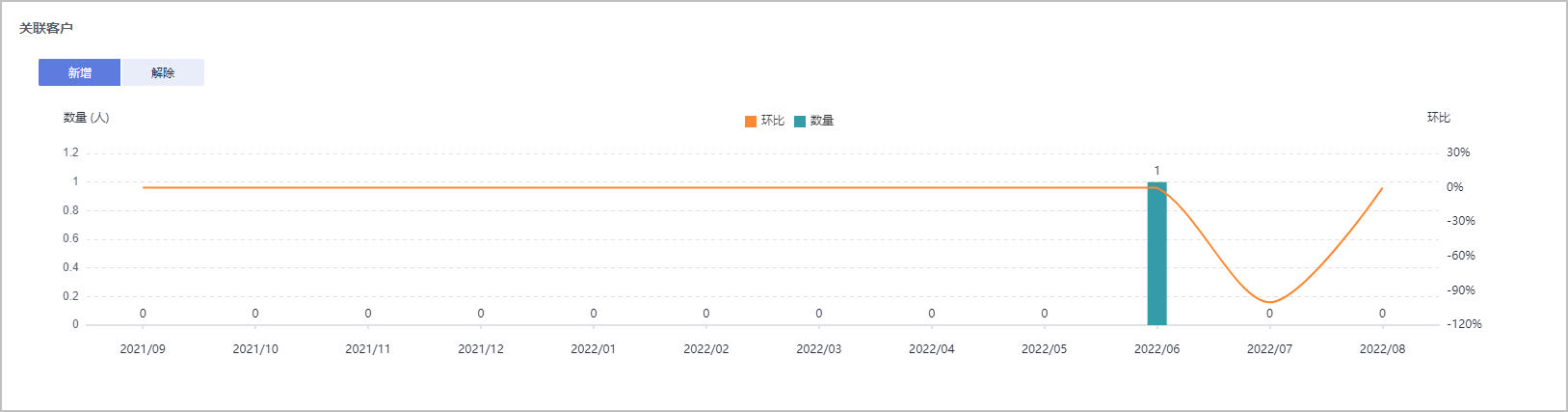Image resolution: width=1568 pixels, height=412 pixels.
Task: Click the 2022/03 x-axis label
Action: click(x=819, y=348)
